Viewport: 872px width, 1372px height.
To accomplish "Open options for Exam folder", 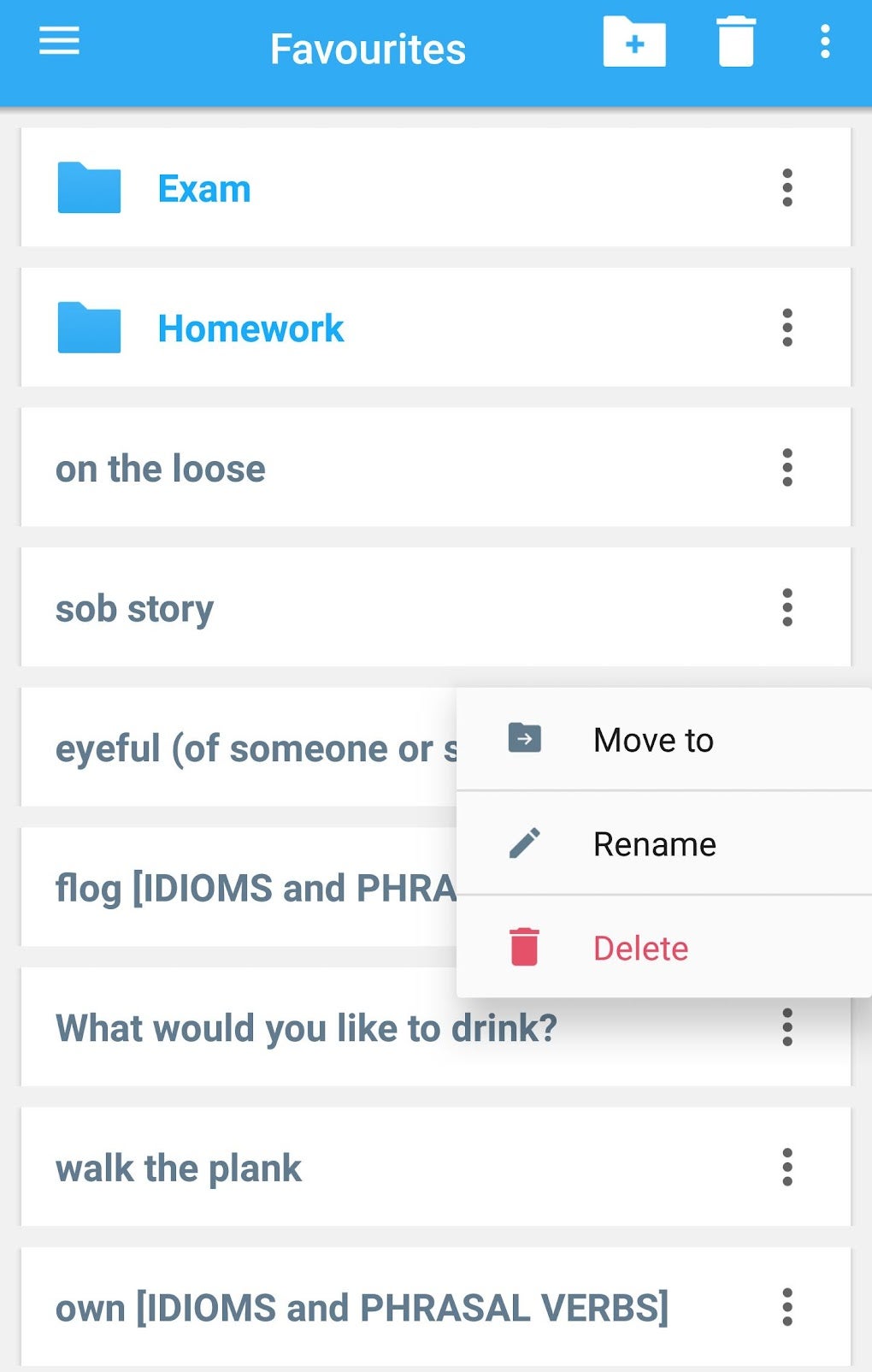I will click(787, 188).
